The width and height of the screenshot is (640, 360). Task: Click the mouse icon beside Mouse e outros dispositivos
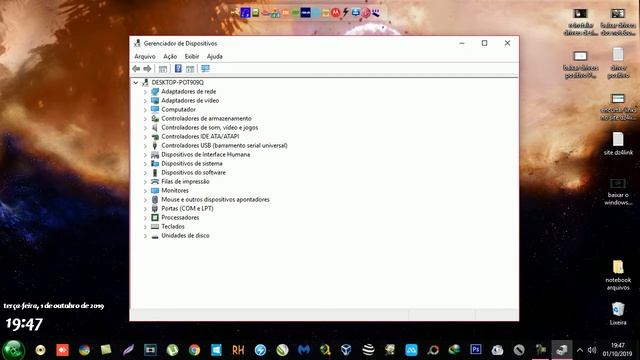pos(155,200)
